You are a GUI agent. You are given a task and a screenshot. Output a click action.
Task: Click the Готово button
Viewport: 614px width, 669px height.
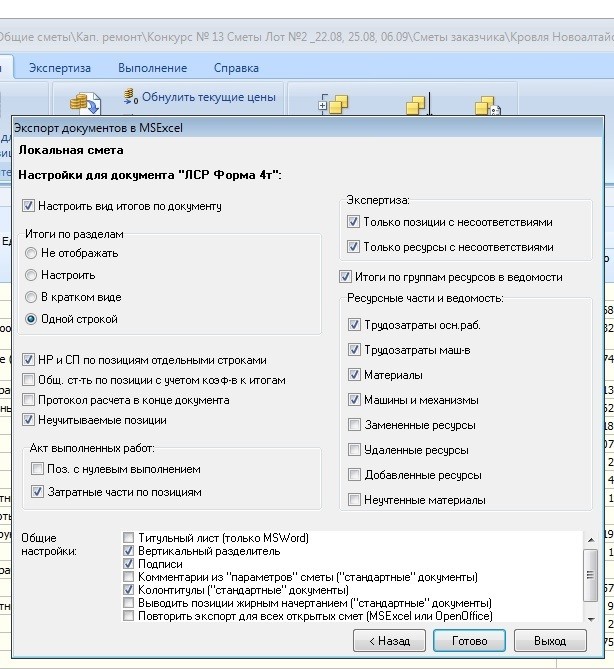pyautogui.click(x=469, y=641)
